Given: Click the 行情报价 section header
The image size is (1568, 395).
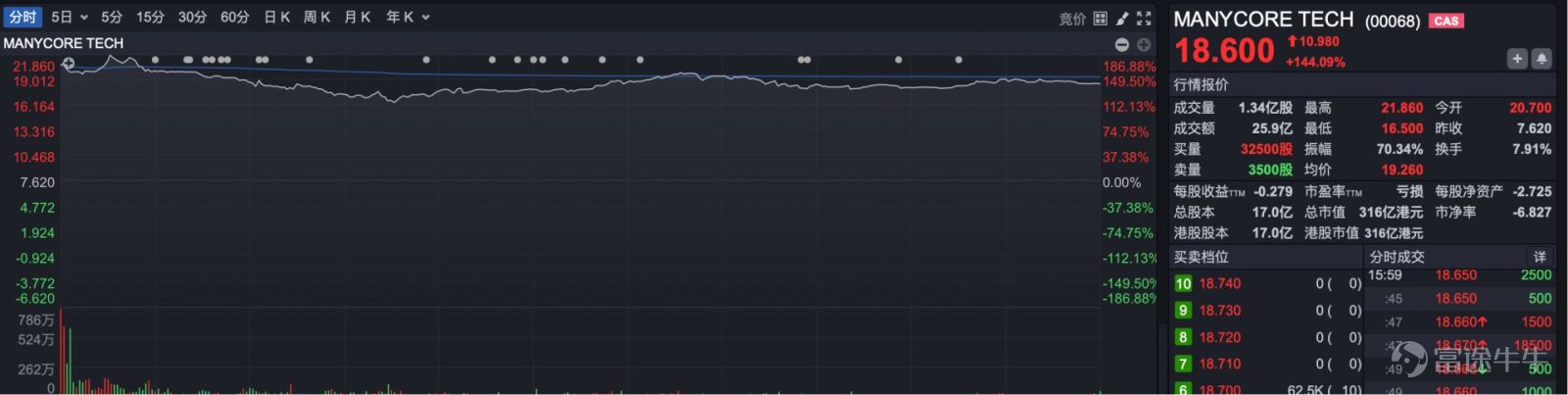Looking at the screenshot, I should (1201, 84).
